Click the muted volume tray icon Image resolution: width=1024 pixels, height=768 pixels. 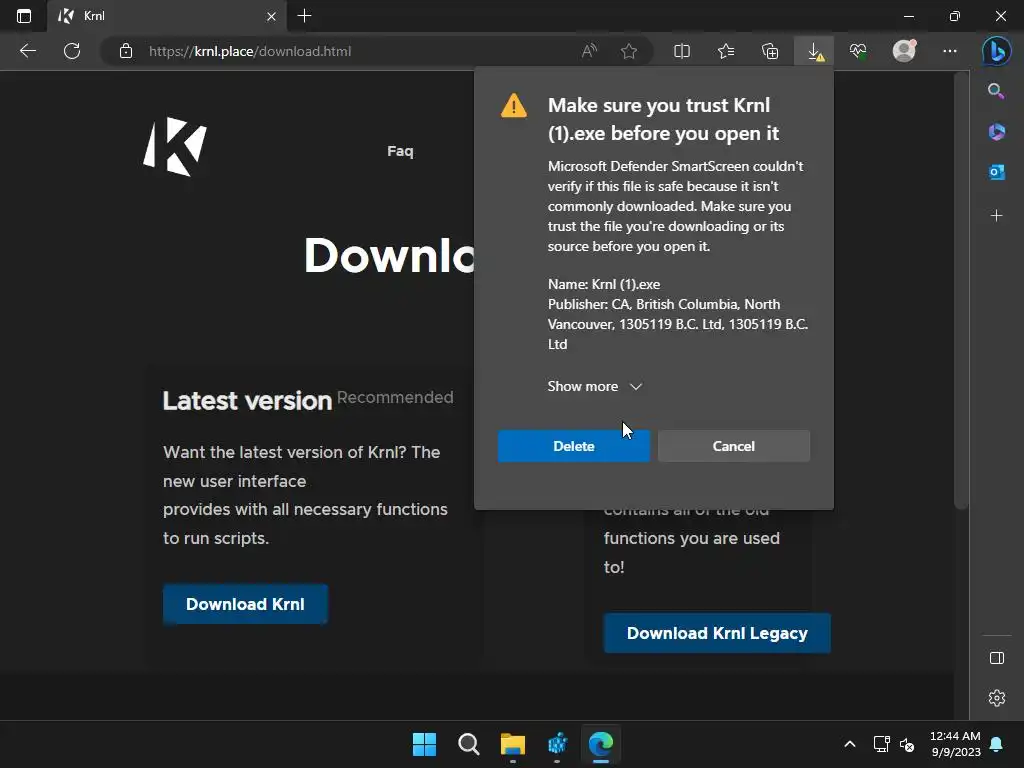click(x=907, y=744)
